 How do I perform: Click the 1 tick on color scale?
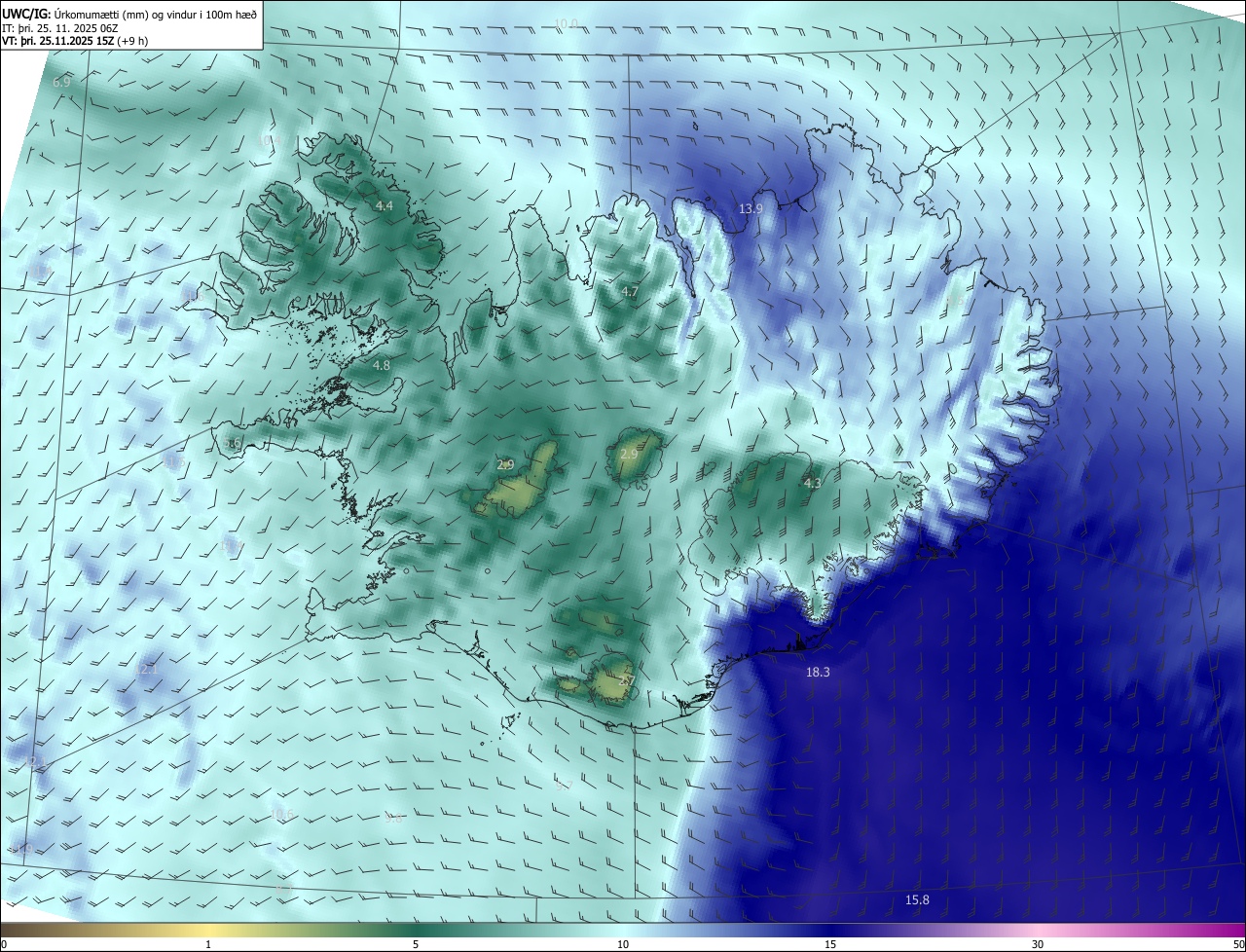[208, 944]
